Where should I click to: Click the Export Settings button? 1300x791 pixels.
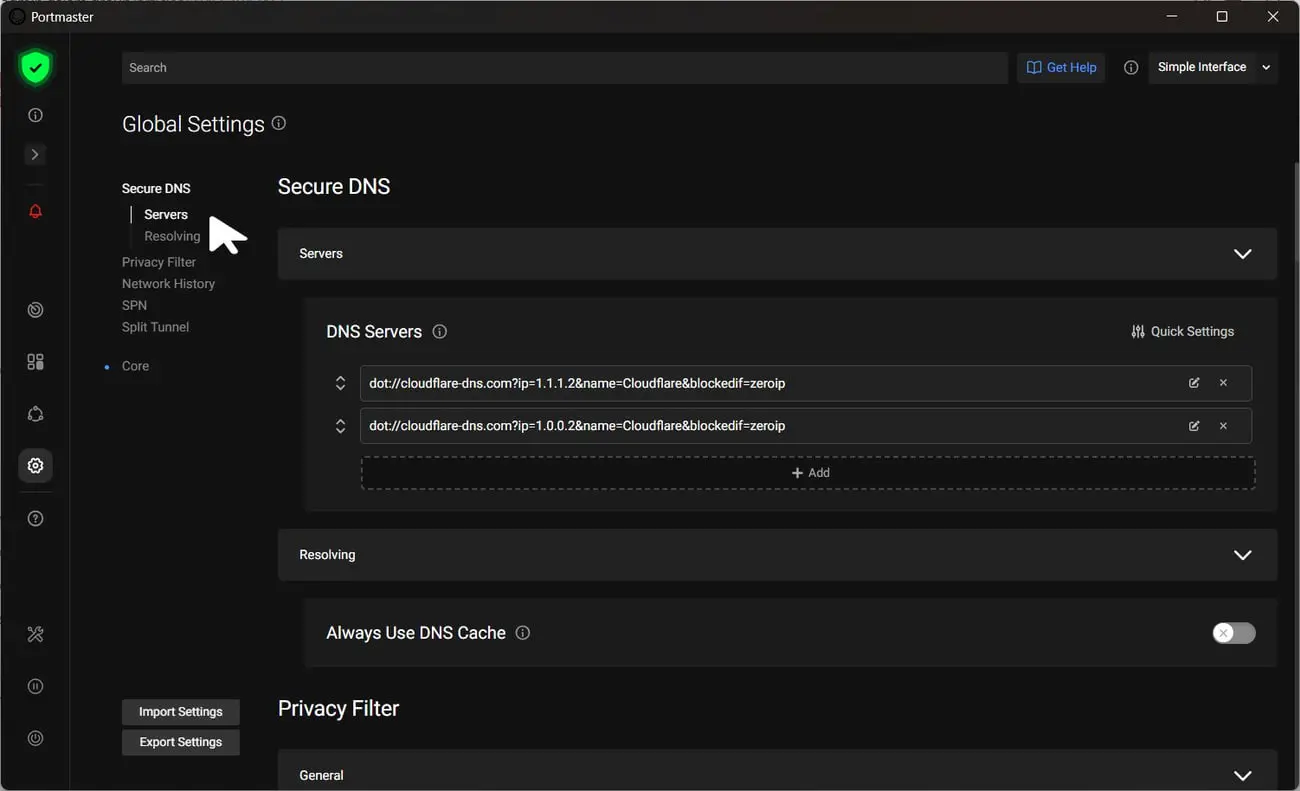click(x=181, y=742)
